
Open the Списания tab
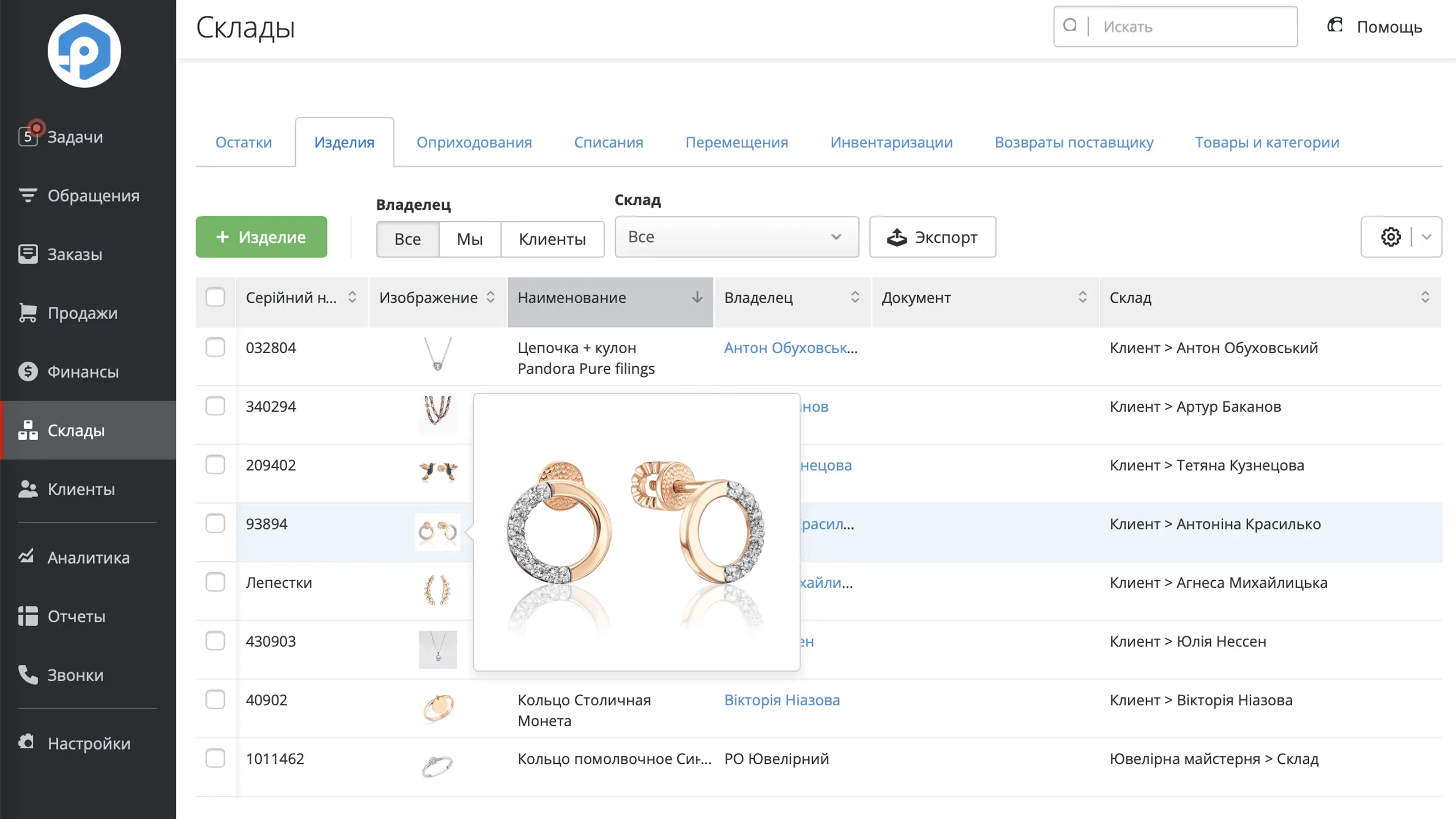(609, 142)
